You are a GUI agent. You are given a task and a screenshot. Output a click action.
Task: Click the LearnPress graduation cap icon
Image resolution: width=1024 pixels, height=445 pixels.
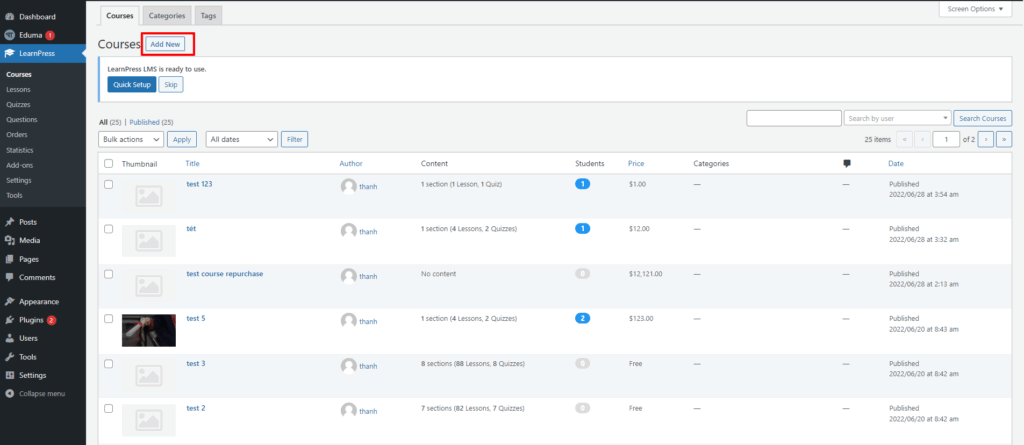(10, 53)
